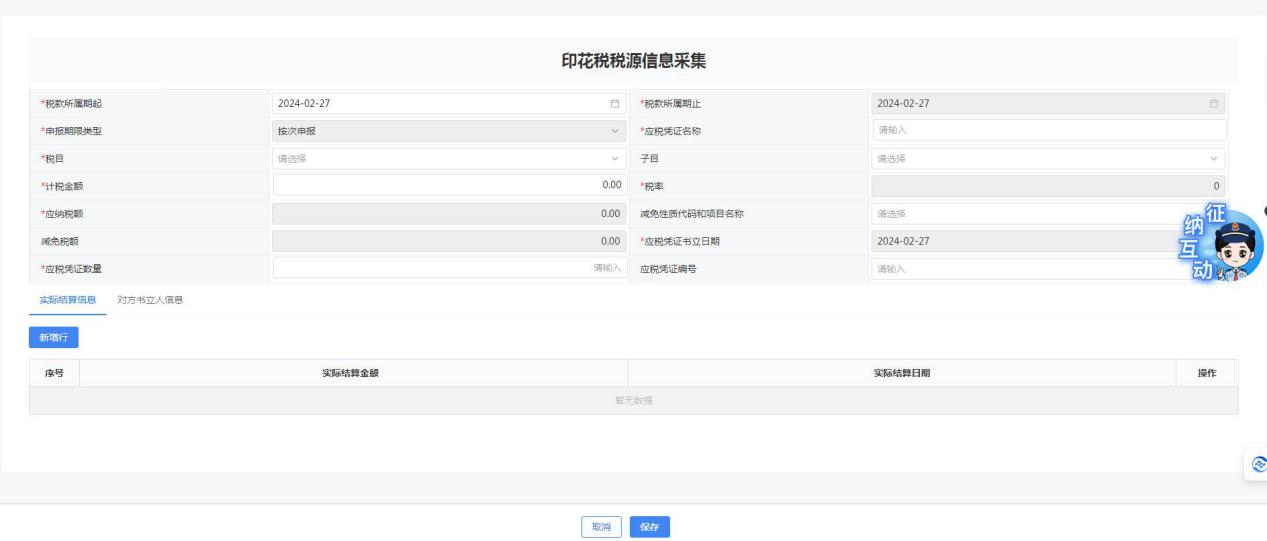This screenshot has width=1267, height=541.
Task: Click the 应税凭证名称 input field
Action: (1048, 130)
